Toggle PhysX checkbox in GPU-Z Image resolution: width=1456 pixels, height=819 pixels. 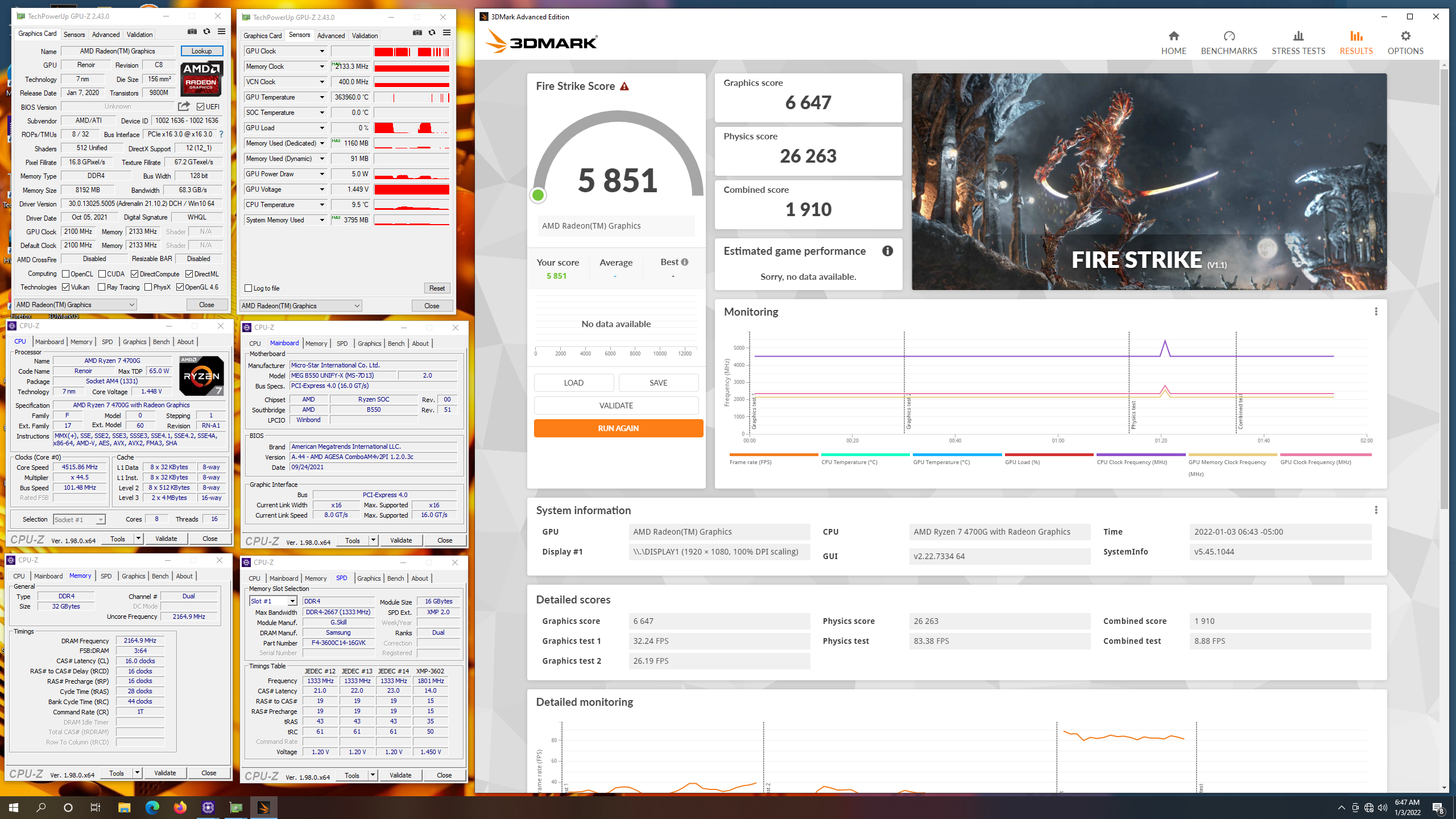click(x=148, y=287)
